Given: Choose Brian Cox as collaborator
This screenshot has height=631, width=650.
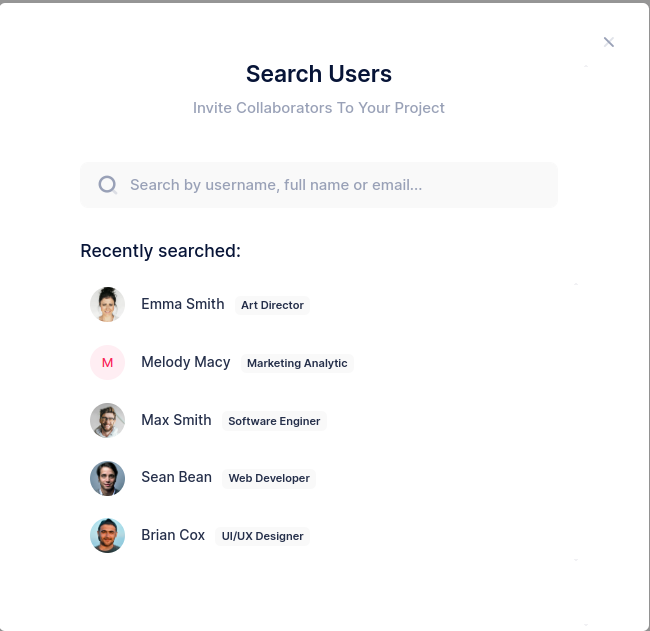Looking at the screenshot, I should 173,535.
